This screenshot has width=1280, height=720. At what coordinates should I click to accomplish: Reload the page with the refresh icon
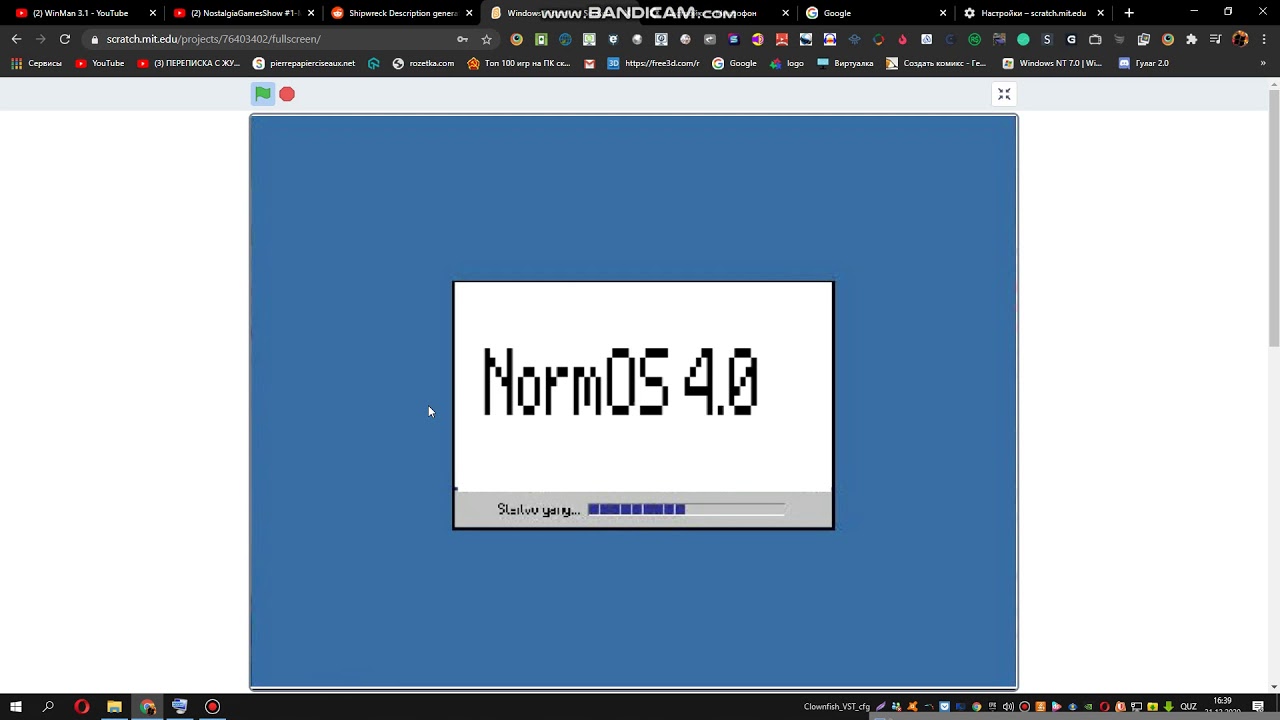[x=65, y=39]
